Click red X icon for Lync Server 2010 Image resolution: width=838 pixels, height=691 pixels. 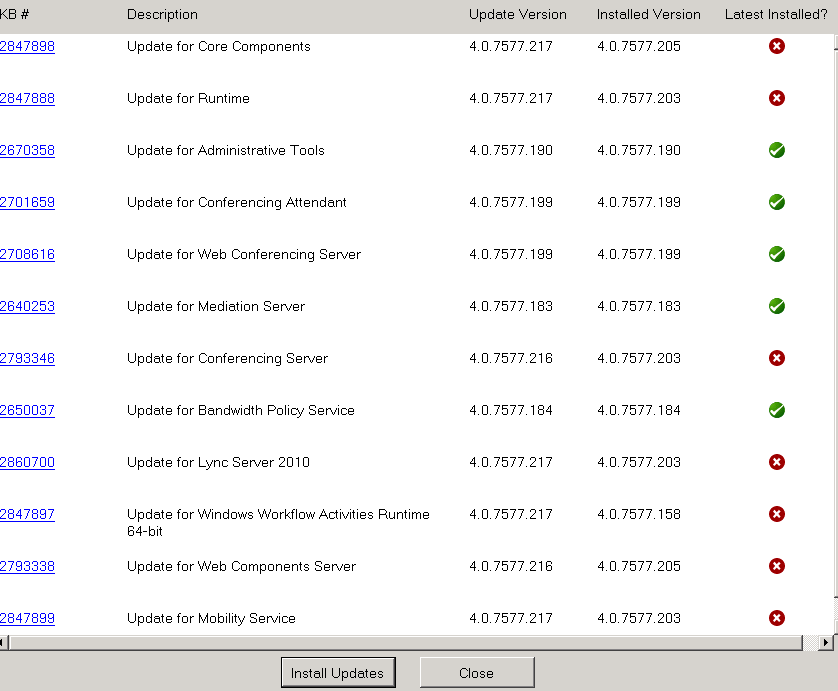[x=777, y=462]
